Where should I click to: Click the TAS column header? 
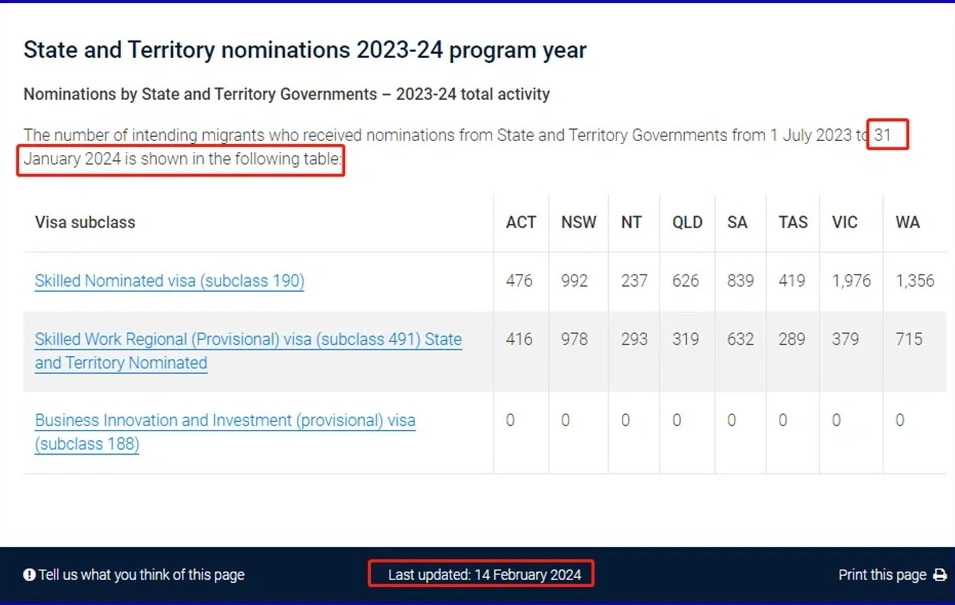click(x=793, y=222)
